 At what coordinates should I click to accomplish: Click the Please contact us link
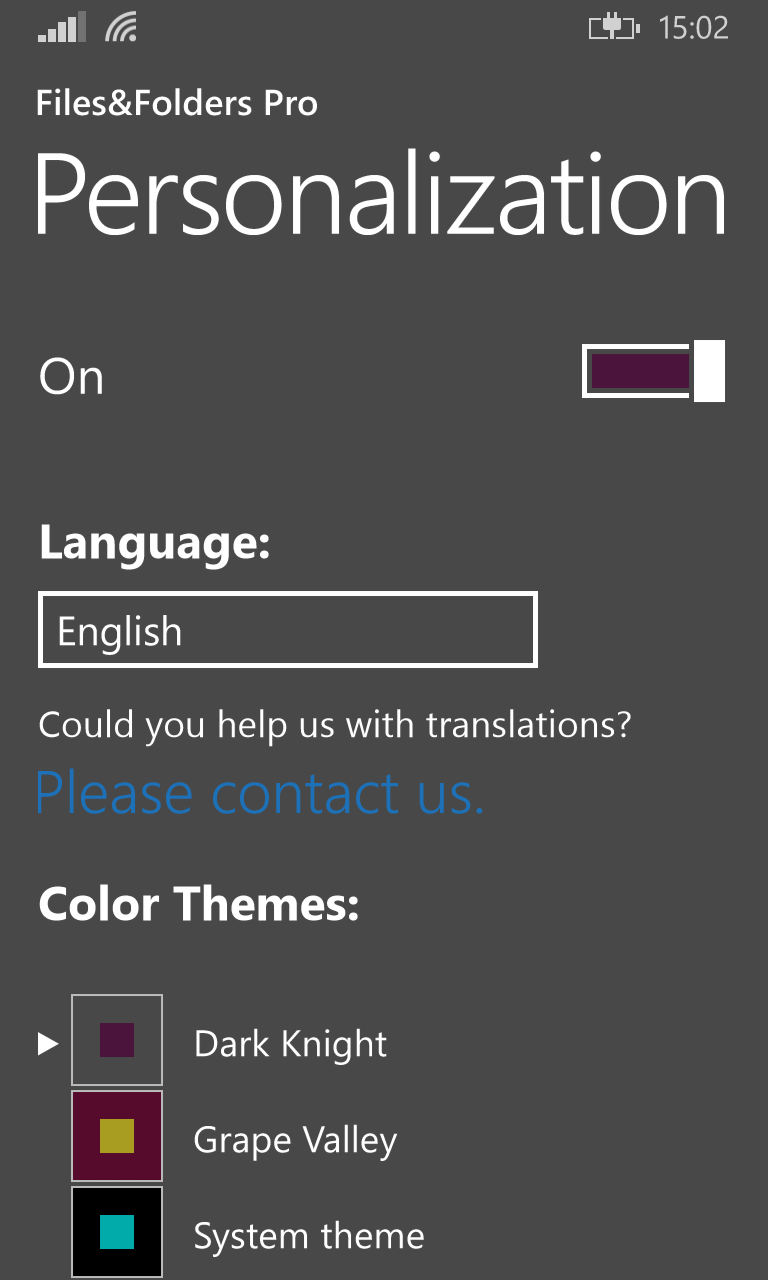[x=259, y=793]
